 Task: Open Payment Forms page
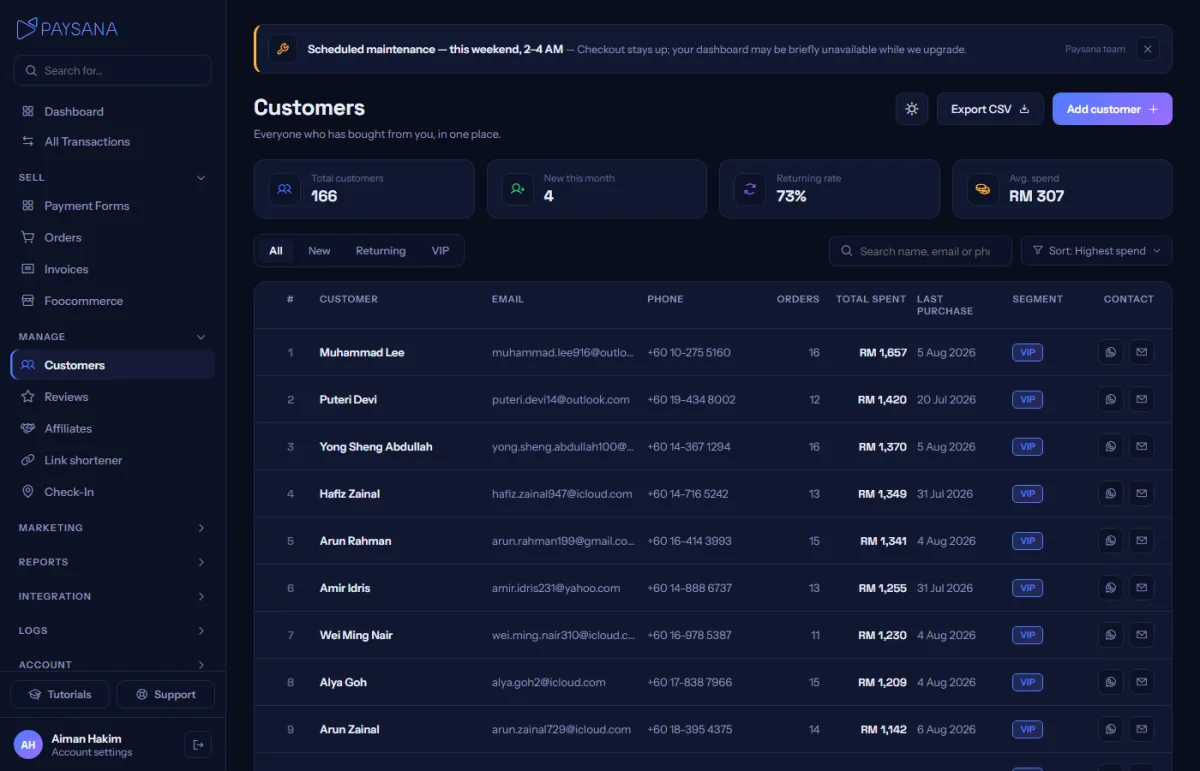[112, 205]
